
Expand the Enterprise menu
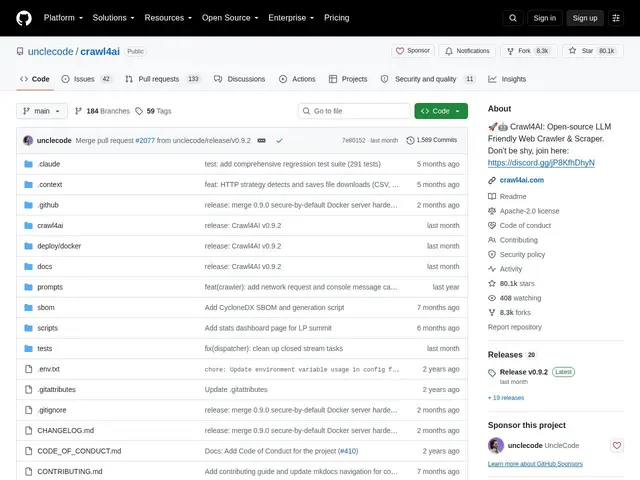[x=291, y=18]
